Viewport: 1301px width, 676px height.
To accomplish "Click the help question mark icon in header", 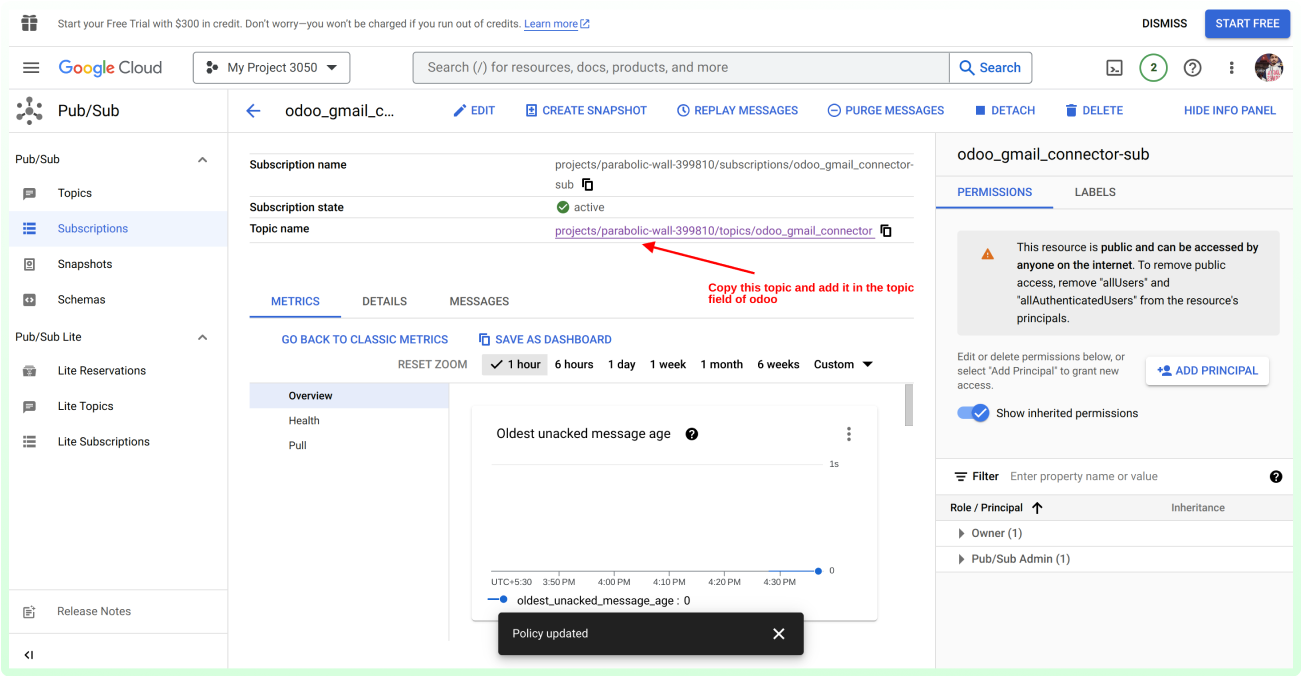I will click(1192, 68).
